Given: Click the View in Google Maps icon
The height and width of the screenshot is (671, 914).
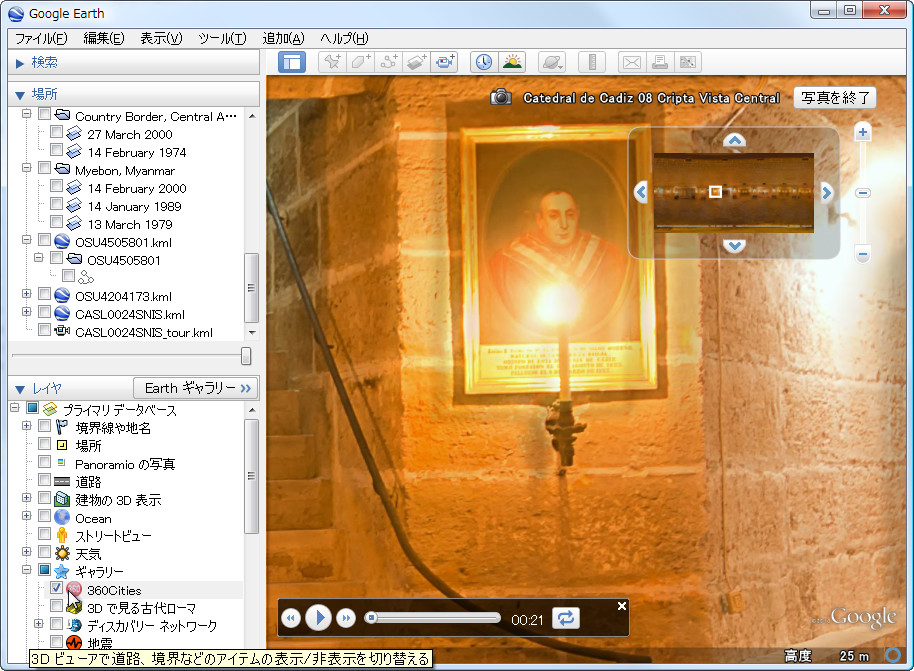Looking at the screenshot, I should click(688, 62).
